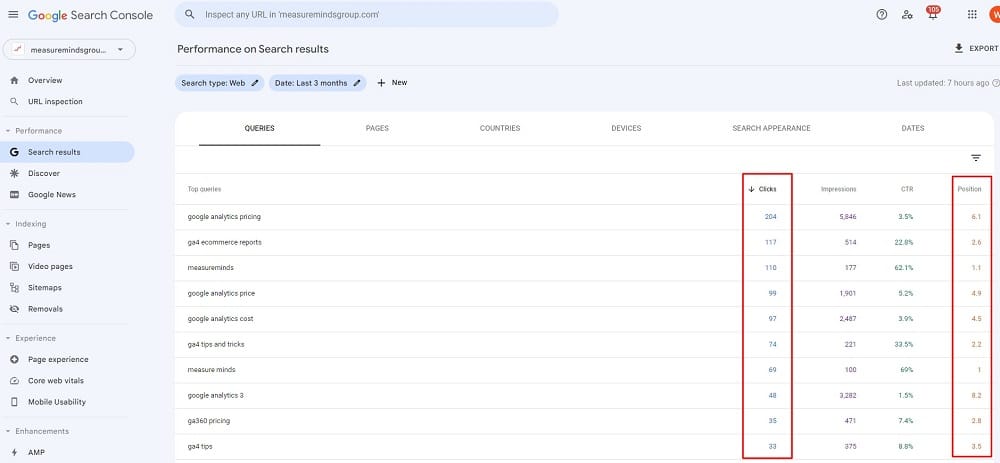1000x463 pixels.
Task: Switch to the DATES tab
Action: pyautogui.click(x=913, y=128)
